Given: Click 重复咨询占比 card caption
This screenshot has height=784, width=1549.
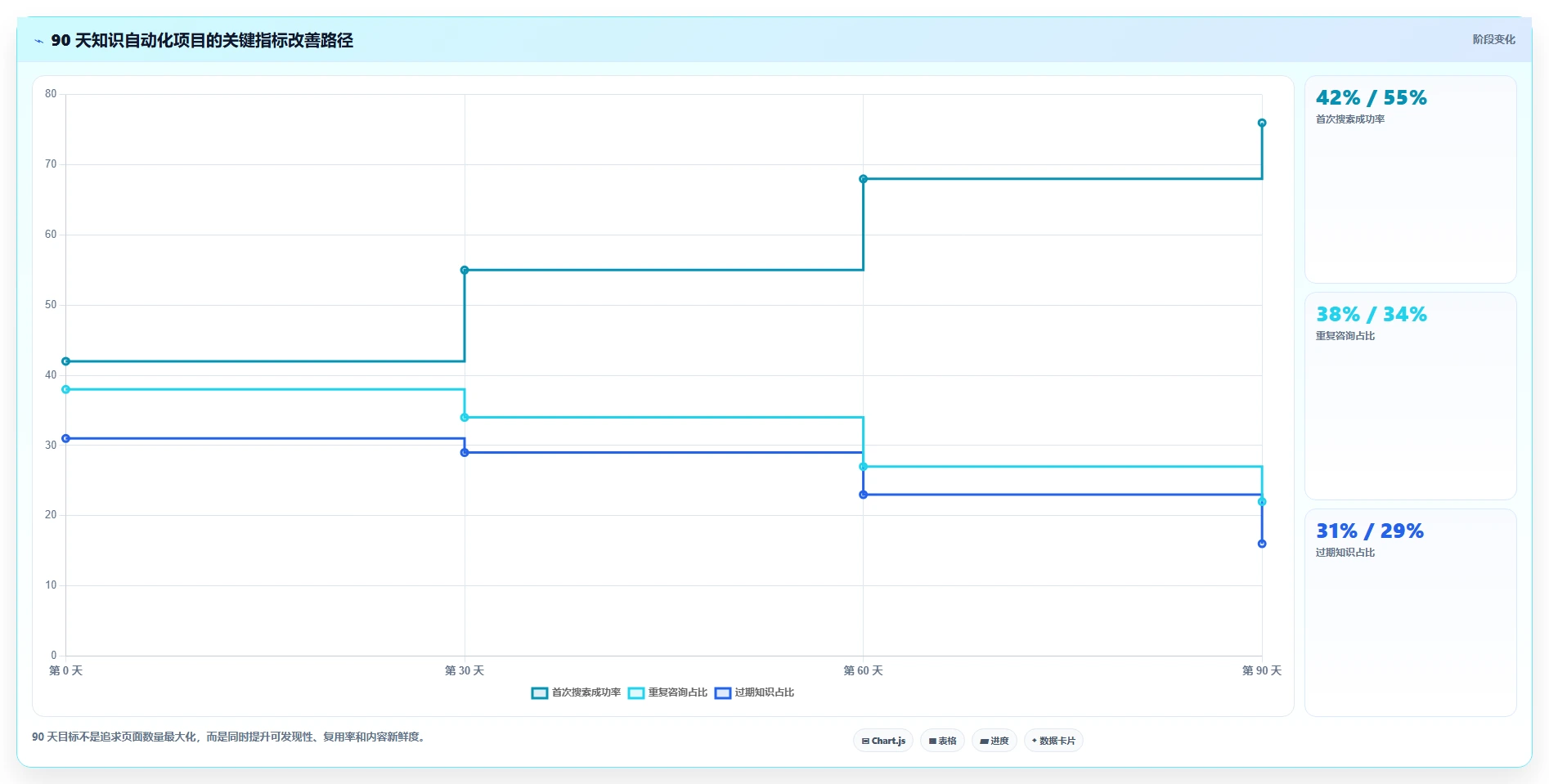Looking at the screenshot, I should pos(1345,336).
